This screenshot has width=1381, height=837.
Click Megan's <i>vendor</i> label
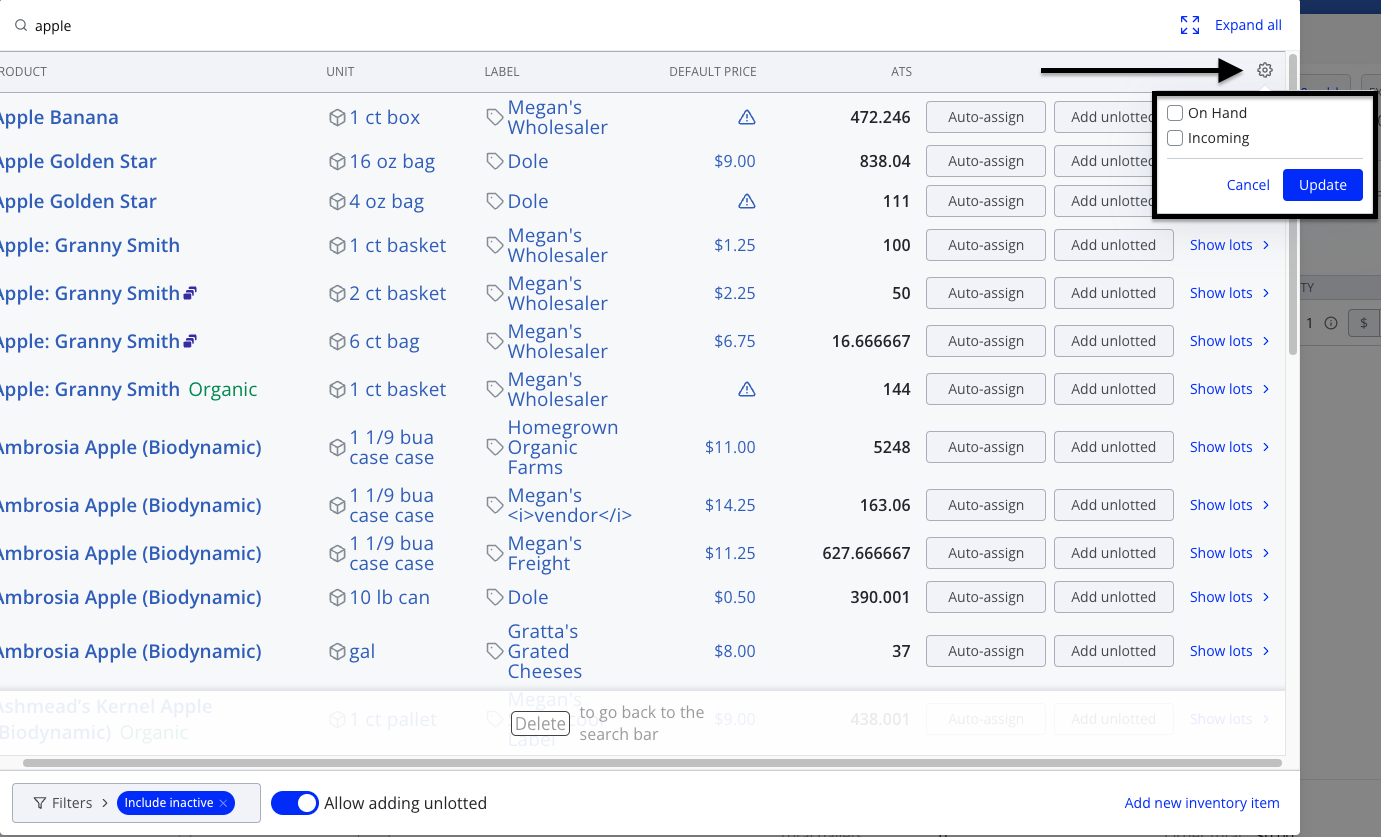click(x=570, y=505)
